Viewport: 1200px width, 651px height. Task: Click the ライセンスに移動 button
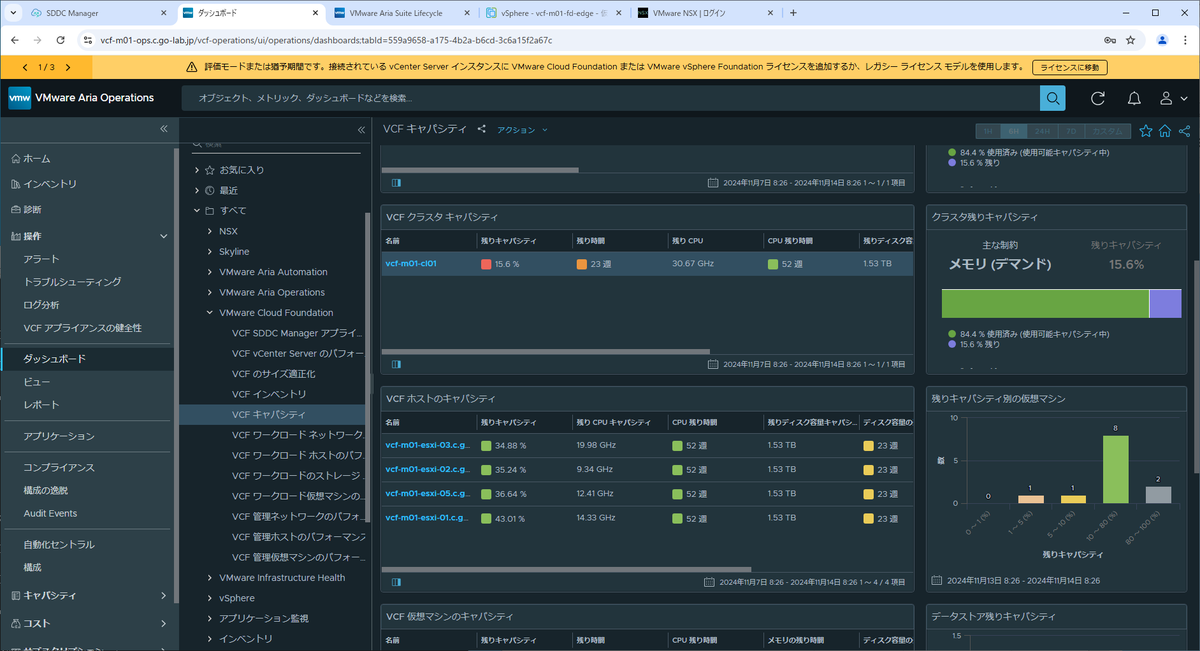(x=1070, y=67)
